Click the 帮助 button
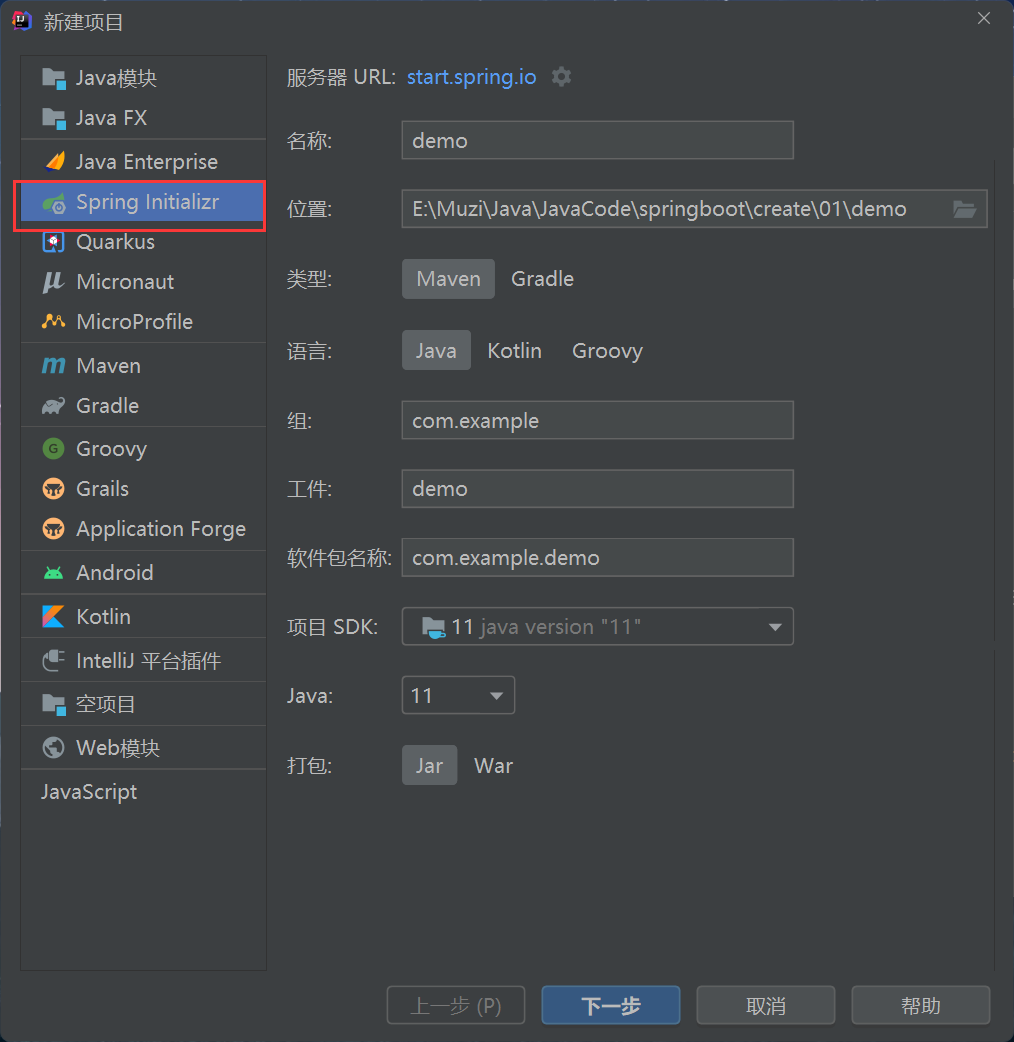Viewport: 1014px width, 1042px height. point(920,1005)
